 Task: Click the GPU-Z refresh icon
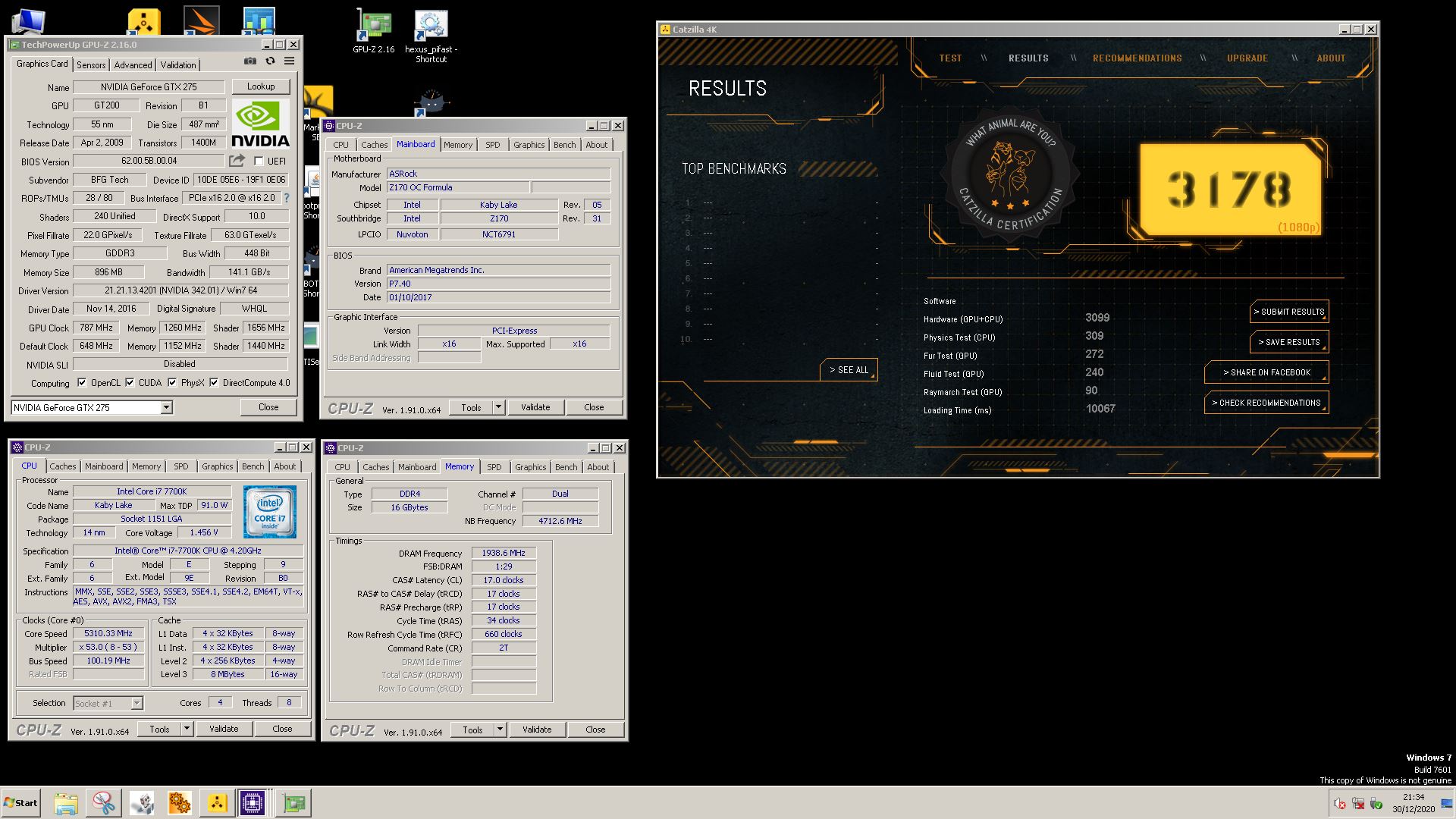(x=270, y=61)
